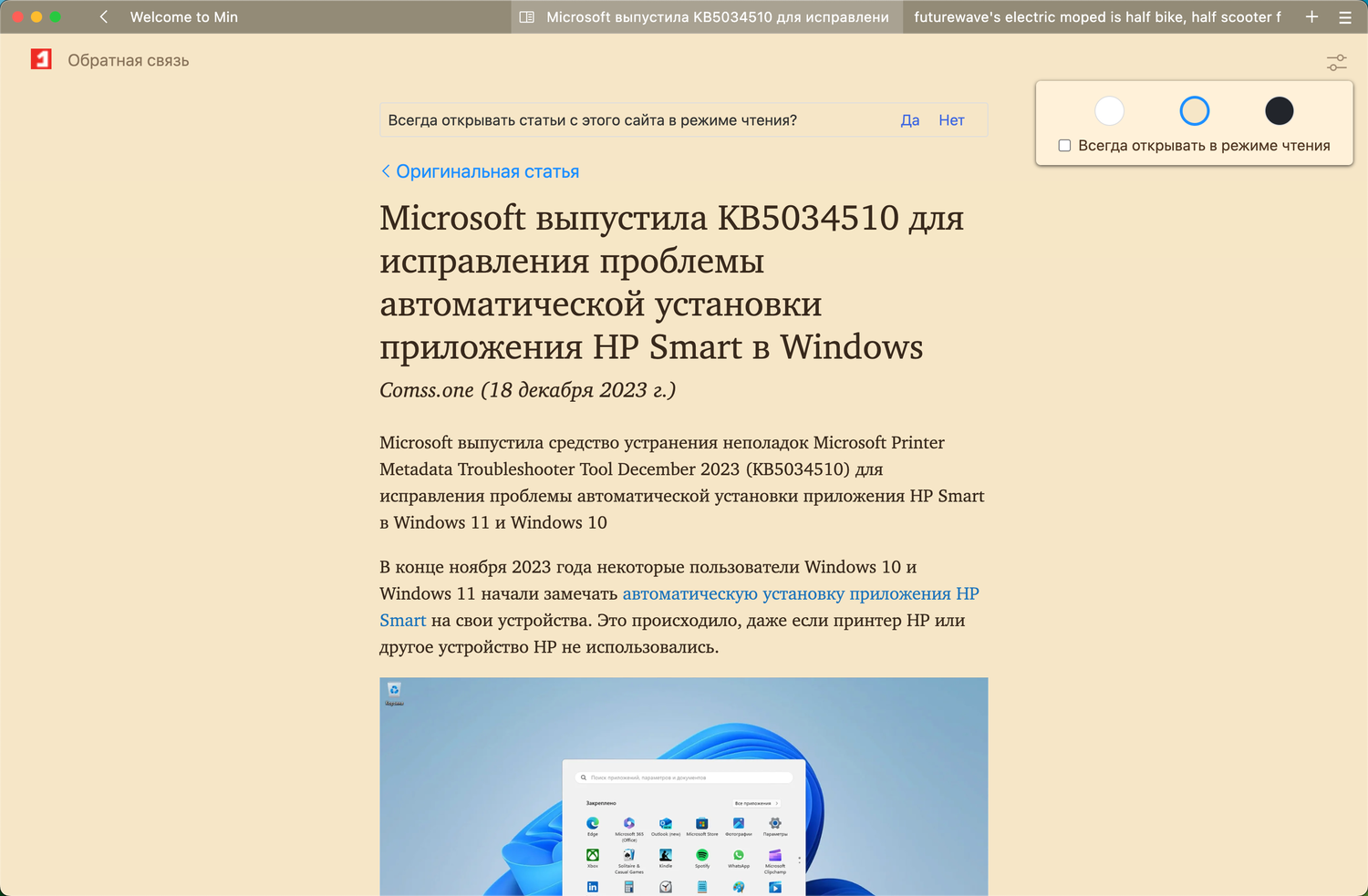Click the red close window button
1368x896 pixels.
[17, 16]
